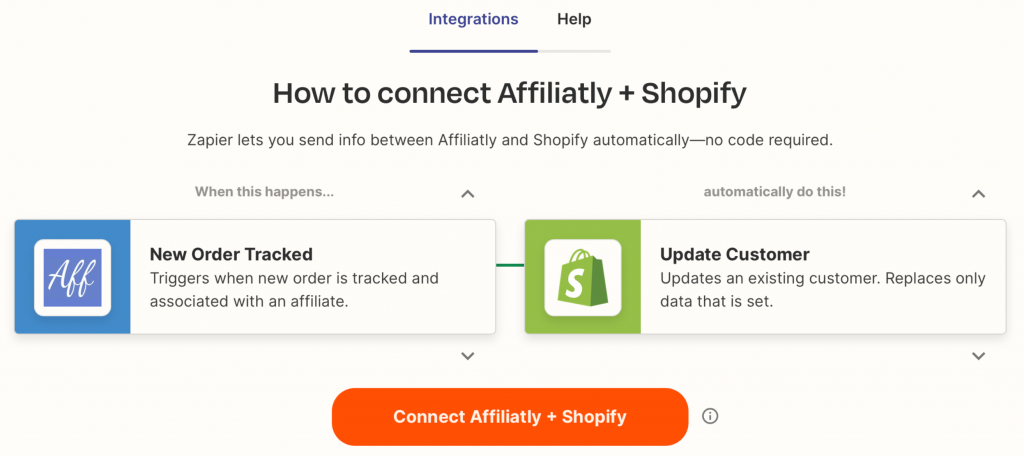The height and width of the screenshot is (456, 1024).
Task: Switch to the Integrations tab
Action: 473,19
